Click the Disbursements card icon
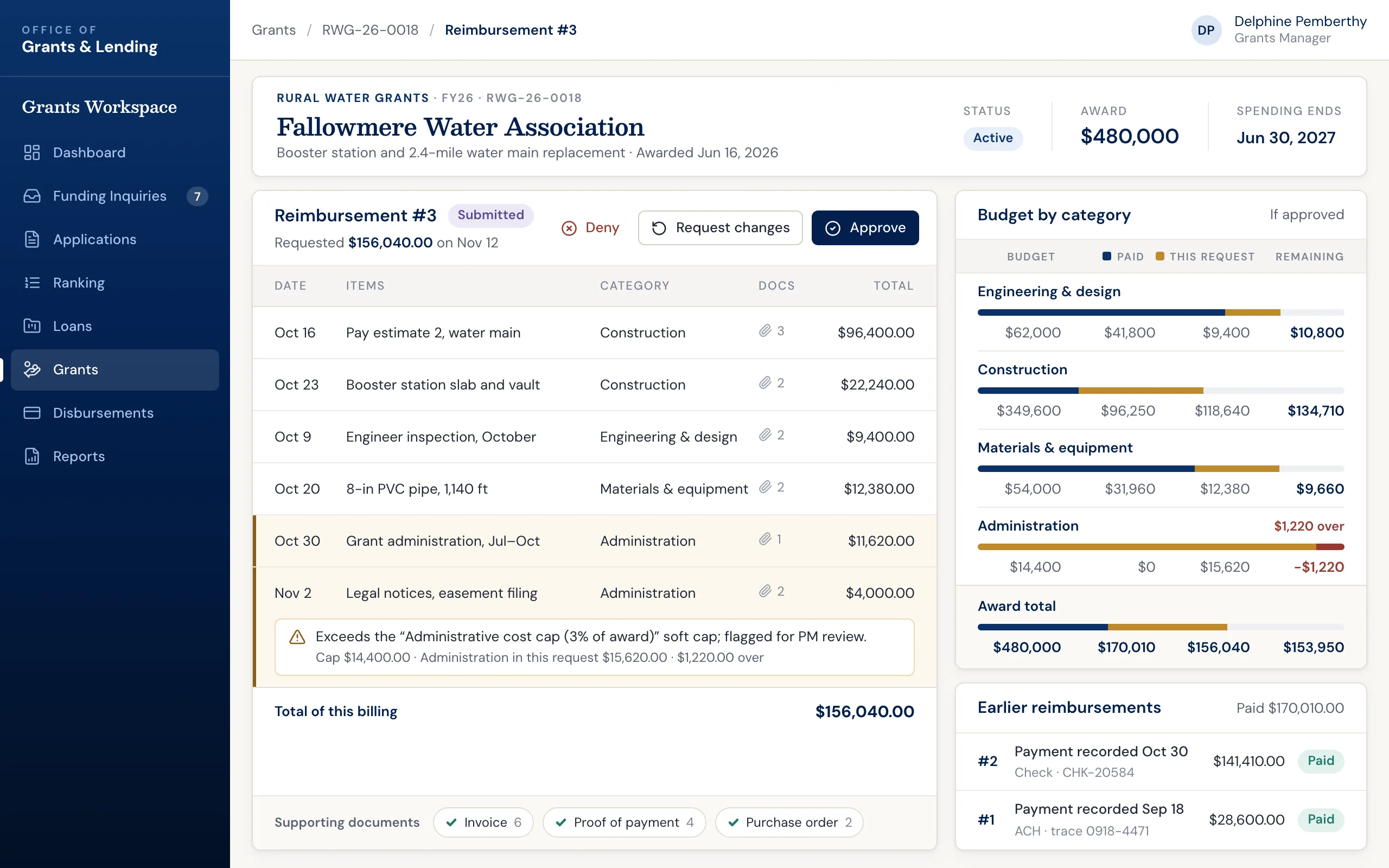This screenshot has height=868, width=1389. click(32, 413)
